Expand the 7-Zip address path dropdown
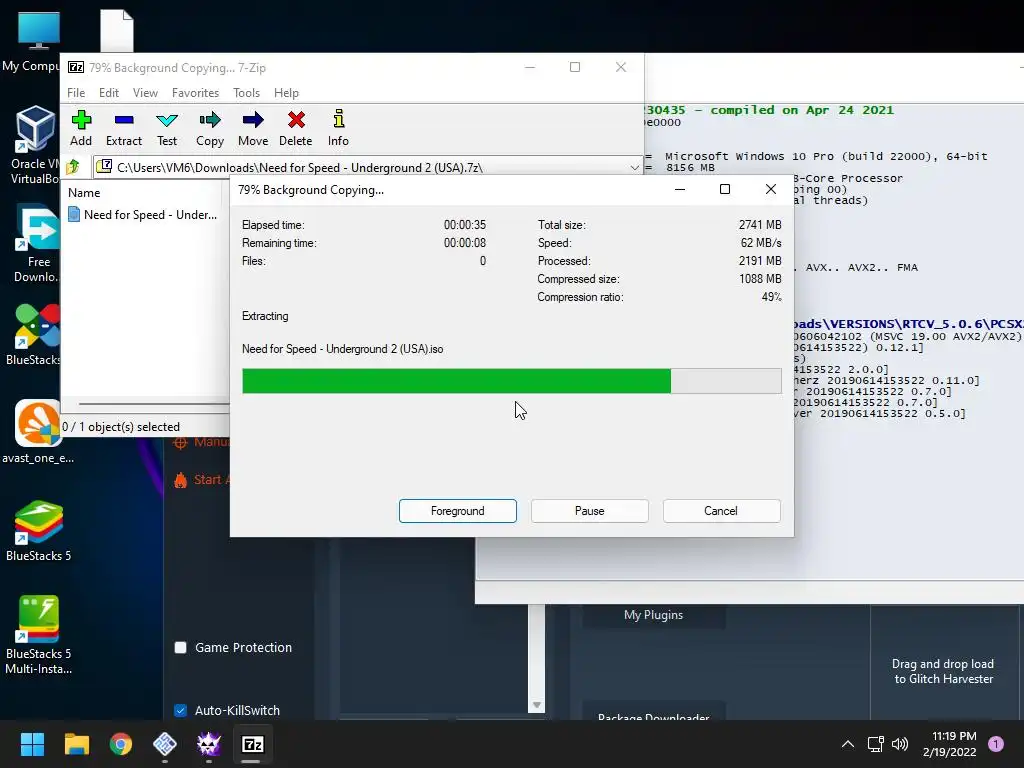Screen dimensions: 1024x768 [634, 167]
